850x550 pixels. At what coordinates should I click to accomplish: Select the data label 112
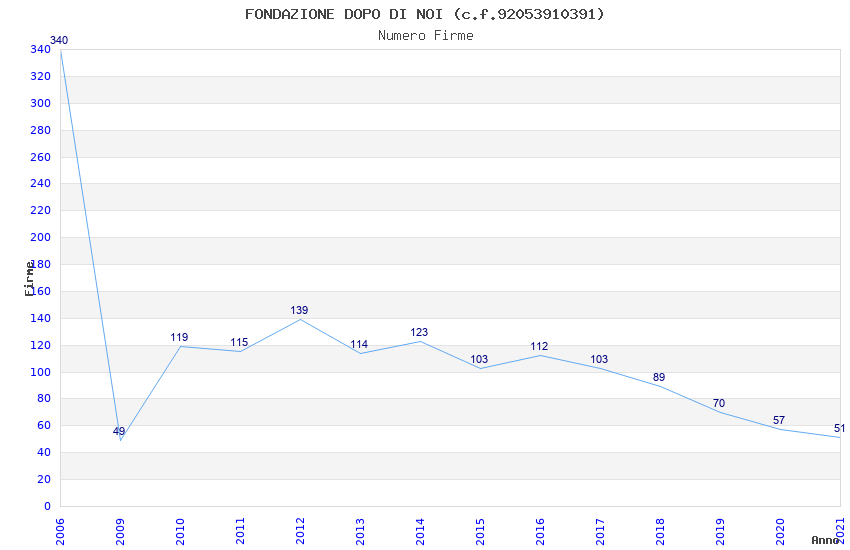[539, 346]
